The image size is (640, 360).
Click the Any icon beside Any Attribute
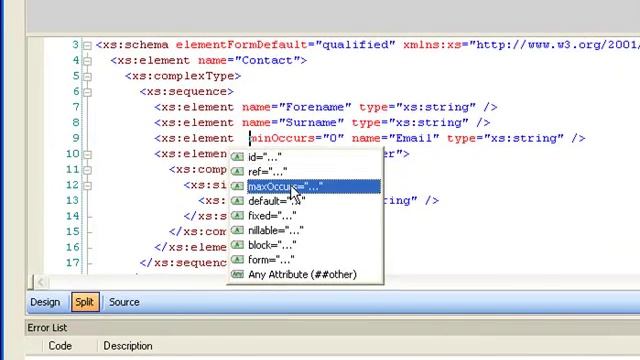237,274
